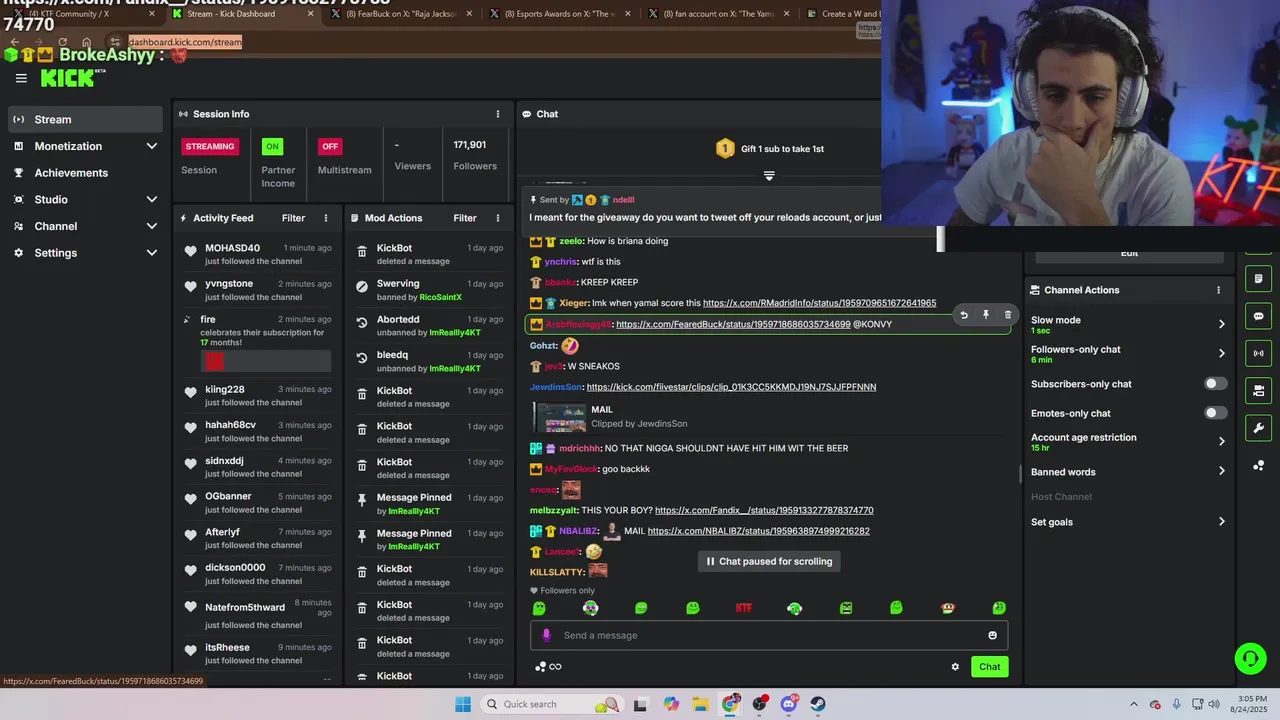Viewport: 1280px width, 720px height.
Task: Click browser address bar dashboard.kick.com/stream
Action: coord(184,42)
